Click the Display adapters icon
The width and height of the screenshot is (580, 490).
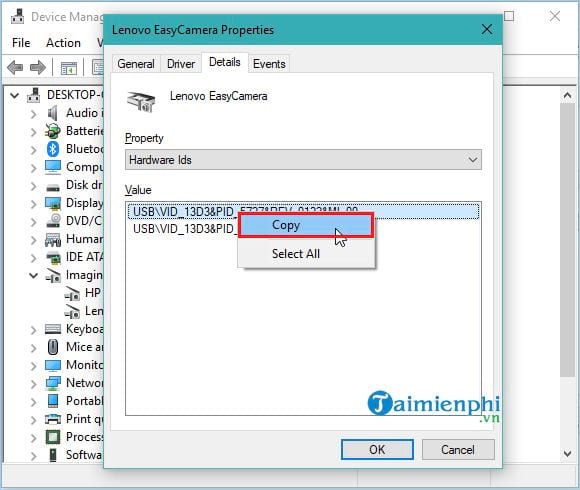tap(53, 203)
